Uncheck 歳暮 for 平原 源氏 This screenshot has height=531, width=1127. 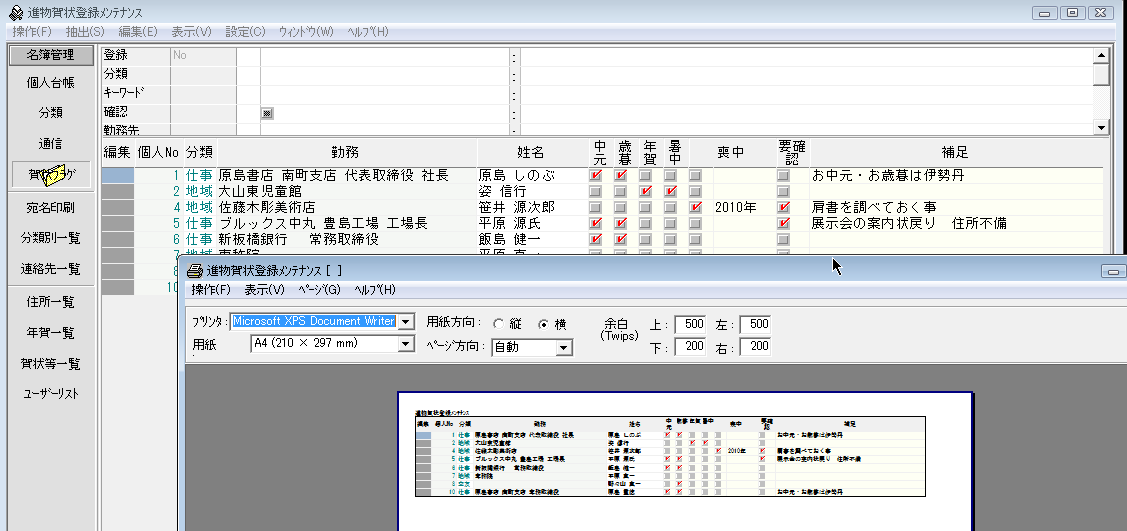click(x=621, y=223)
